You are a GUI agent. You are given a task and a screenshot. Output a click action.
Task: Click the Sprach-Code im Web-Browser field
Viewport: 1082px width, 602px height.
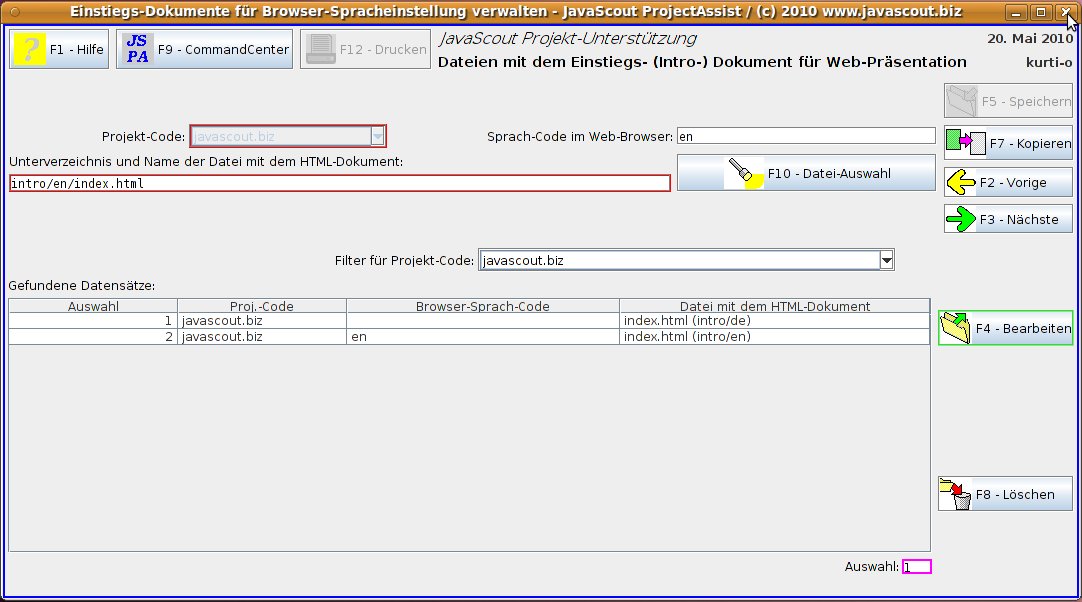coord(805,136)
